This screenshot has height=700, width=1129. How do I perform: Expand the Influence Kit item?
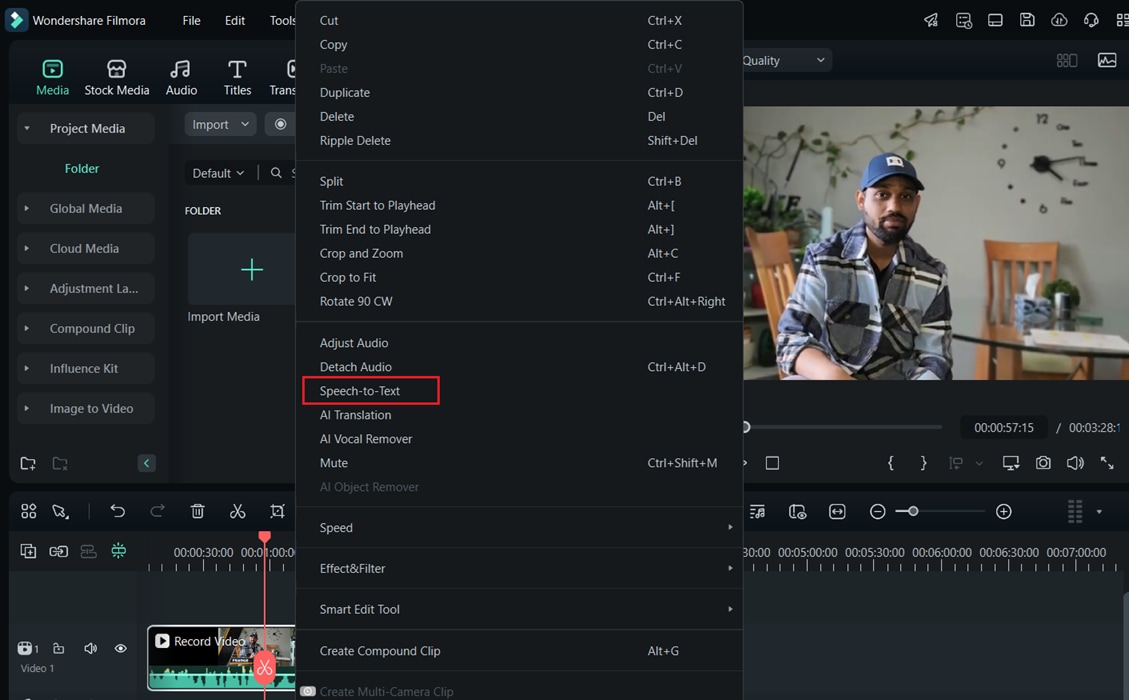pos(27,368)
